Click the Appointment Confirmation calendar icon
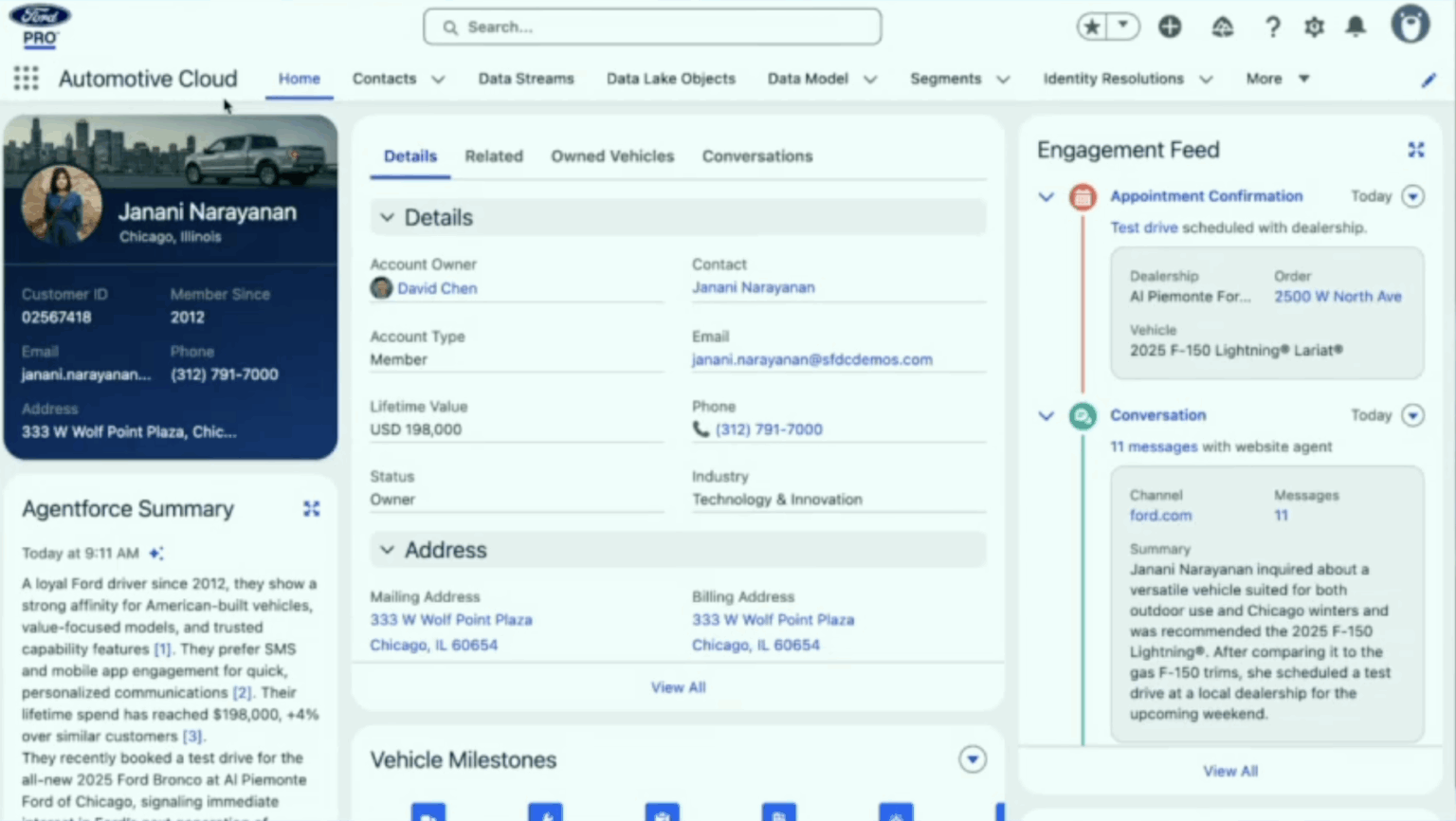This screenshot has height=821, width=1456. (1083, 196)
